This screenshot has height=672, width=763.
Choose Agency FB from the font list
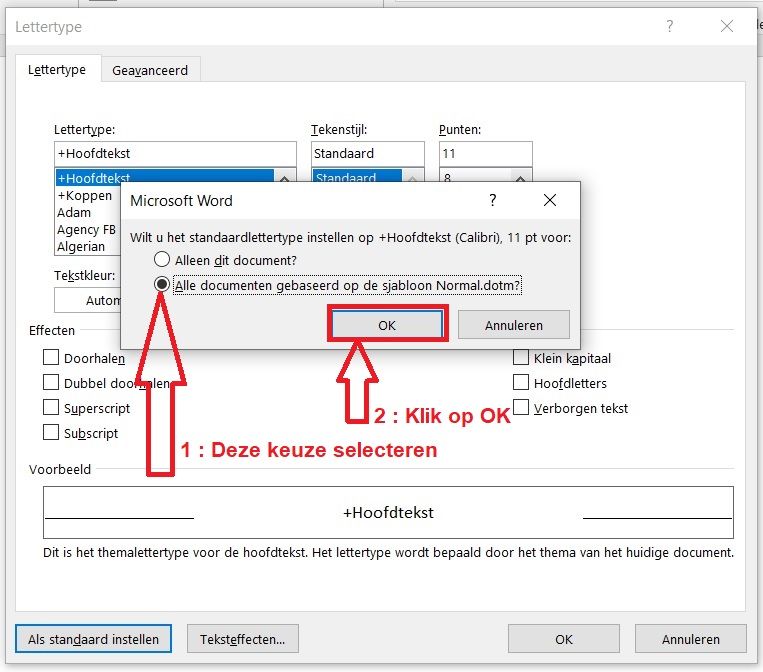pos(88,230)
